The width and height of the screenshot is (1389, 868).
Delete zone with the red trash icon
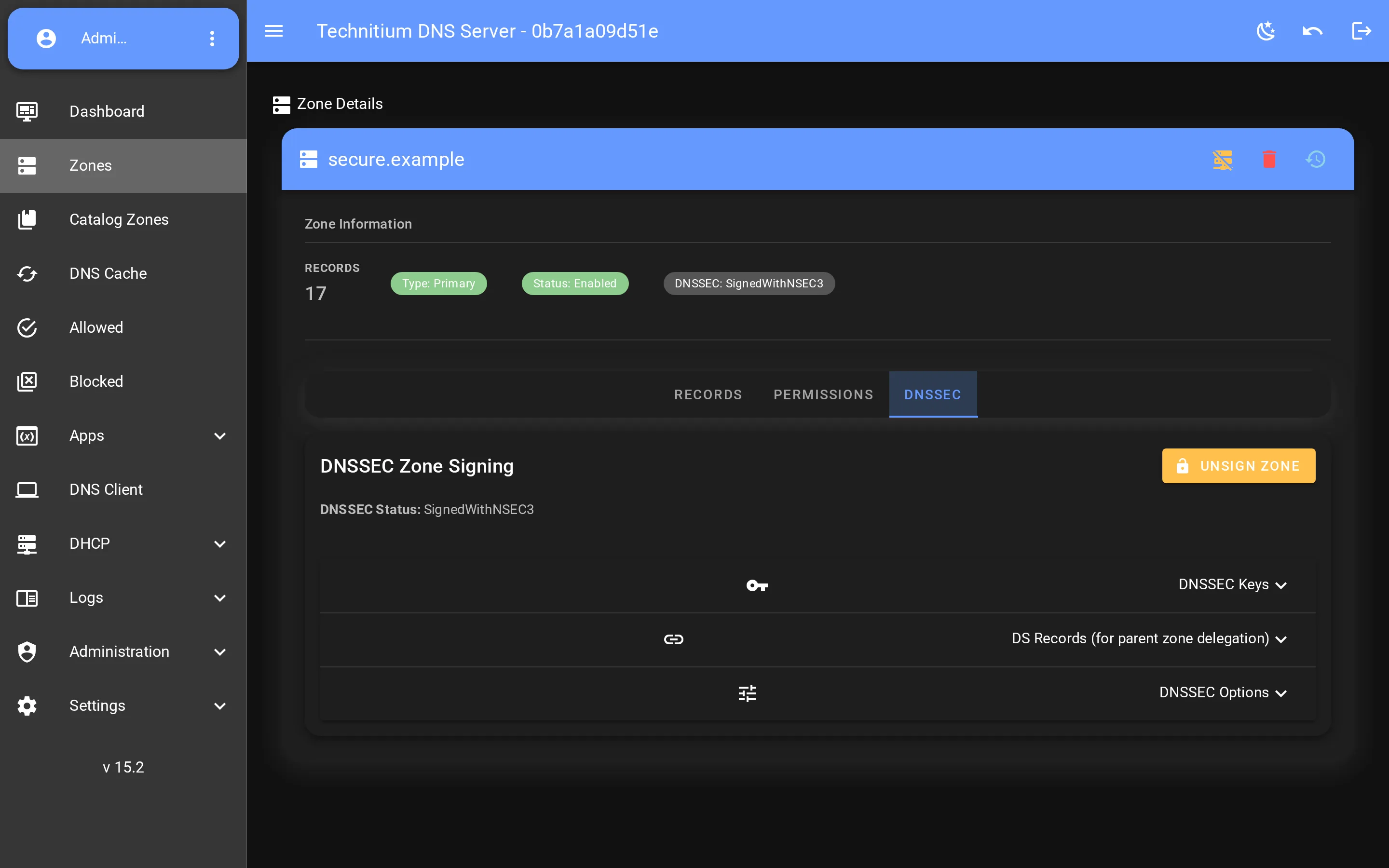click(x=1269, y=159)
